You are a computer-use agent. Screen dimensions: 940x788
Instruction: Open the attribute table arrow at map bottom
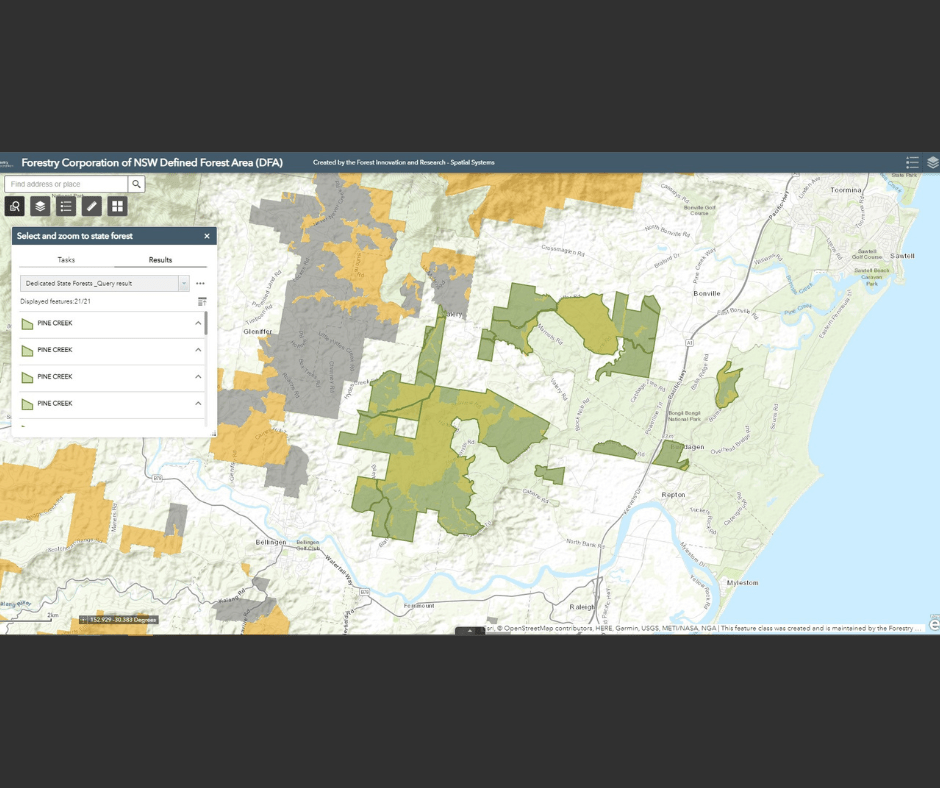pos(470,631)
